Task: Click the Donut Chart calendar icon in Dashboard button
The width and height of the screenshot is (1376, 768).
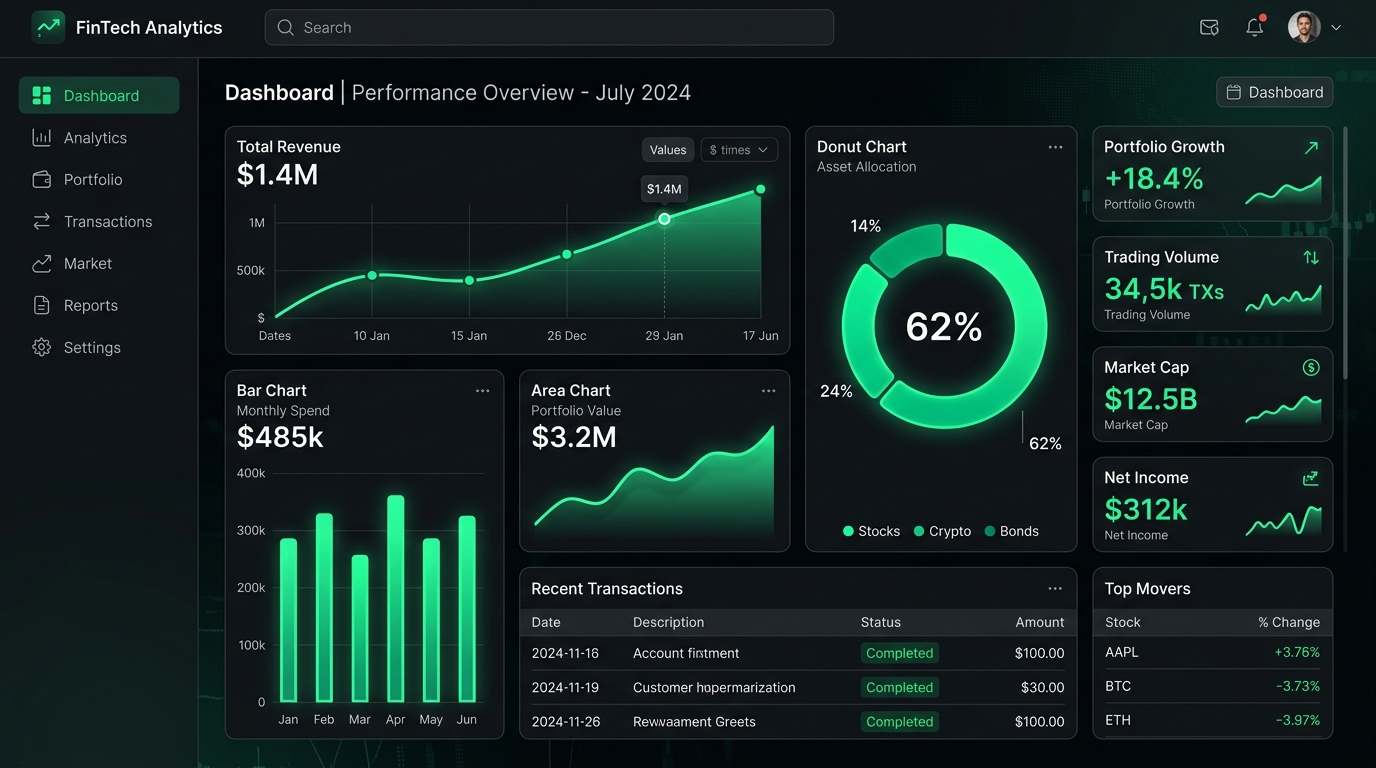Action: click(1234, 92)
